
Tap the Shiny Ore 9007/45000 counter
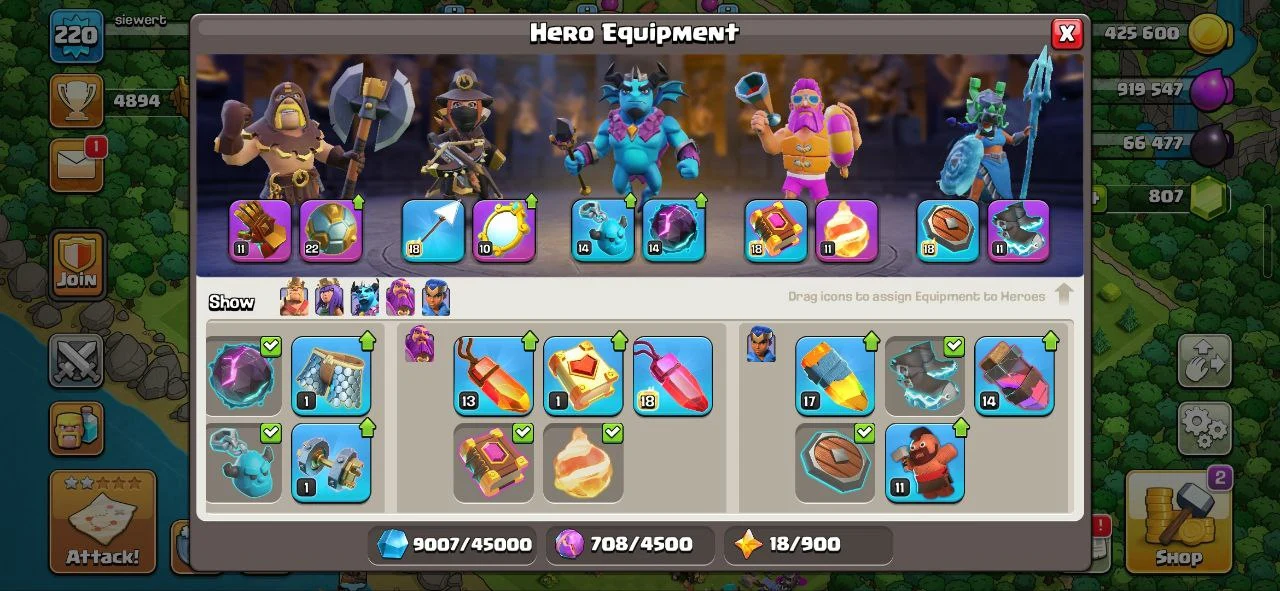click(453, 544)
